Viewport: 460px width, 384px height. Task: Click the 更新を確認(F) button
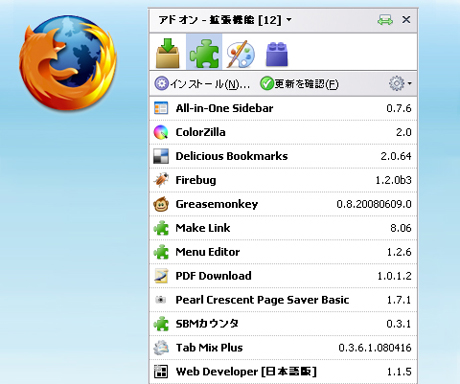coord(299,84)
